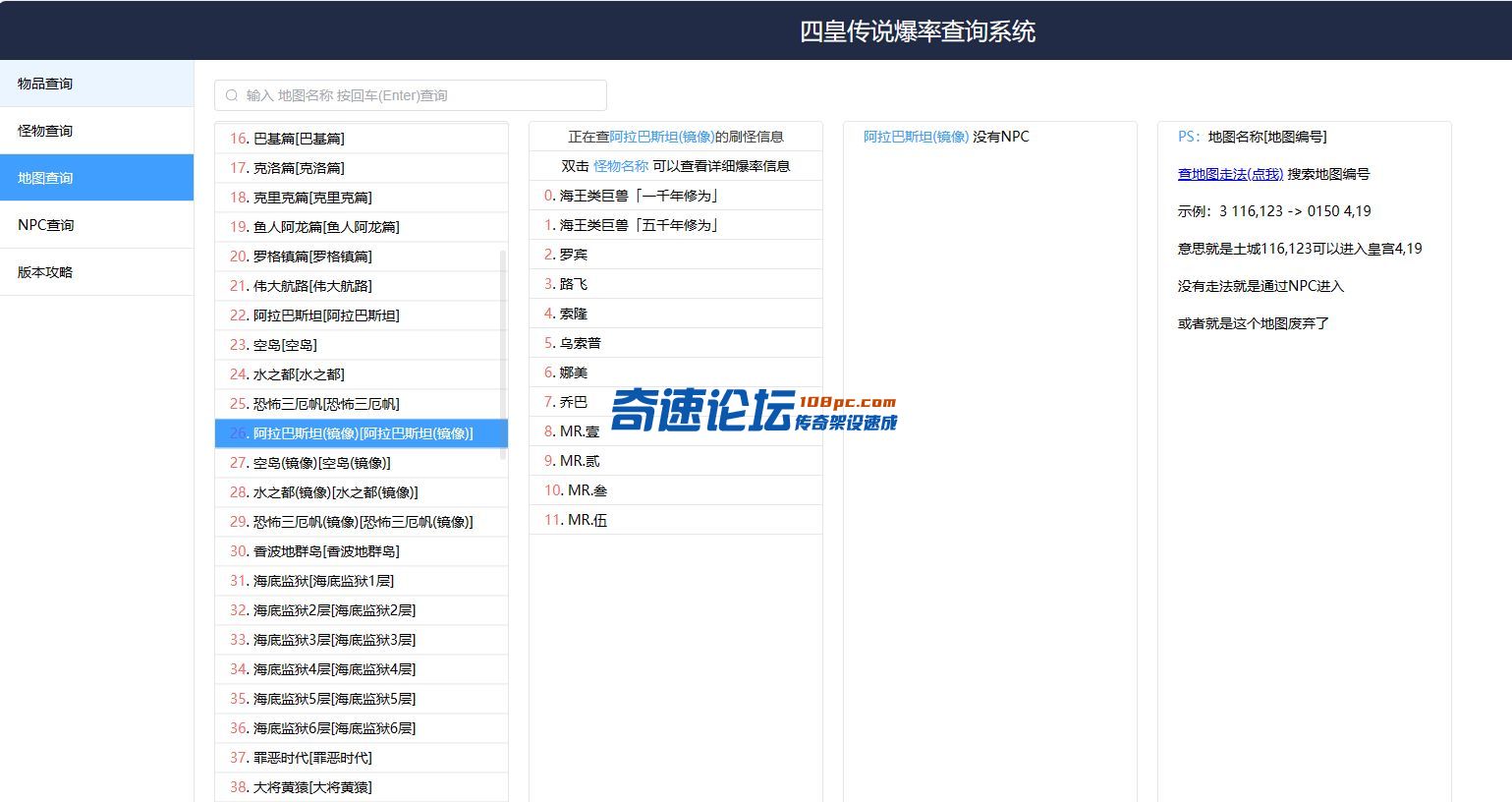The width and height of the screenshot is (1512, 802).
Task: Open the NPC查询 sidebar tab
Action: click(96, 225)
